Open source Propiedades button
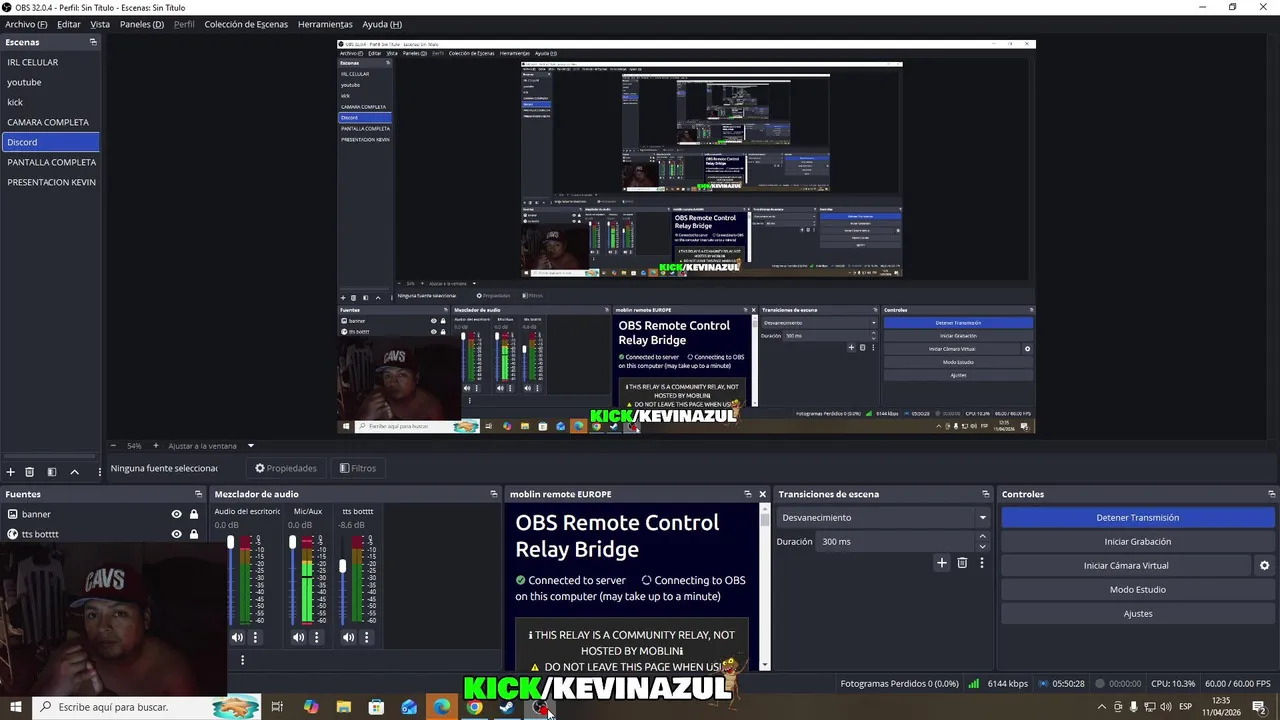The width and height of the screenshot is (1280, 720). click(x=286, y=468)
